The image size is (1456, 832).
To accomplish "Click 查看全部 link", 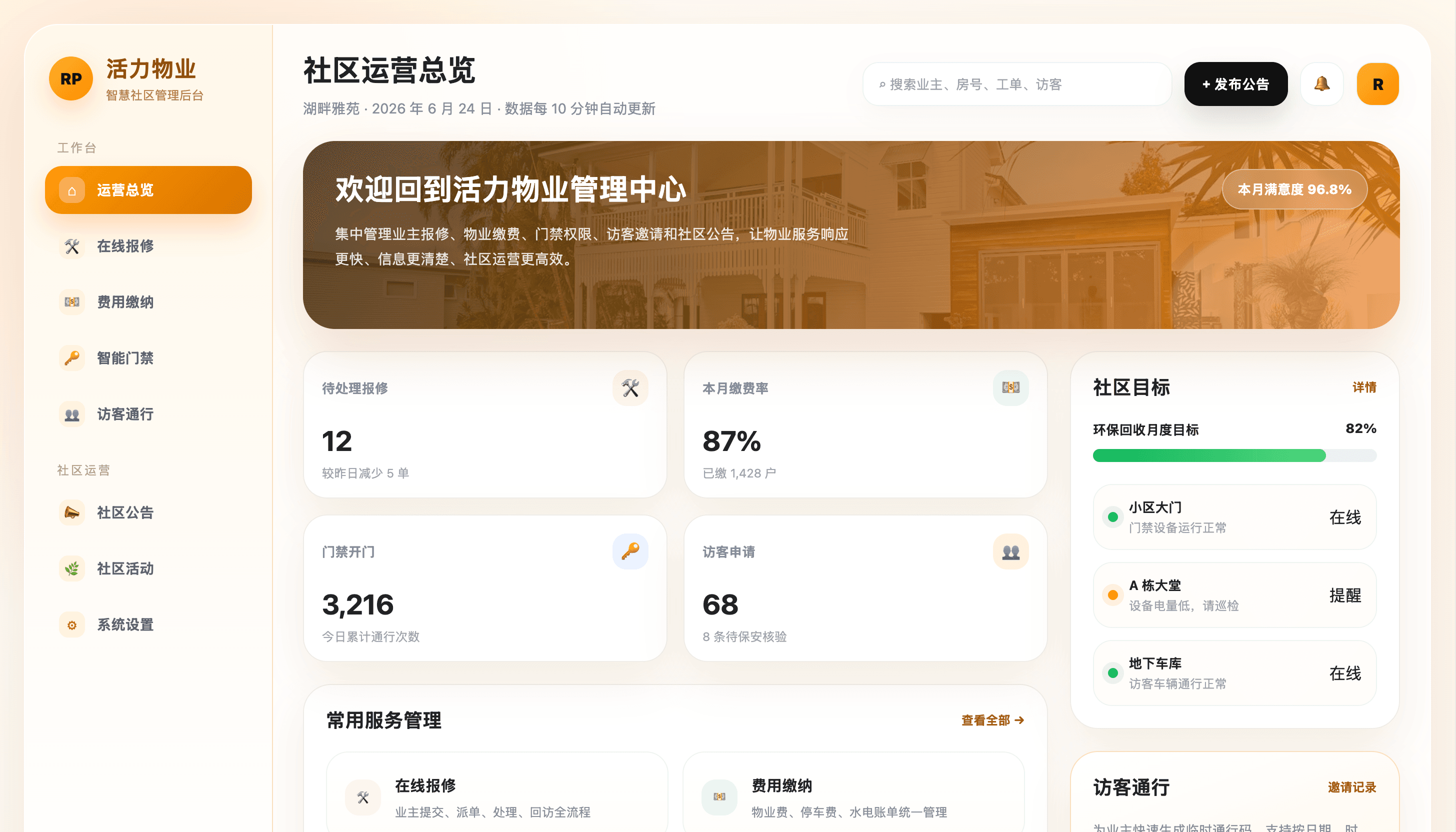I will click(x=992, y=720).
